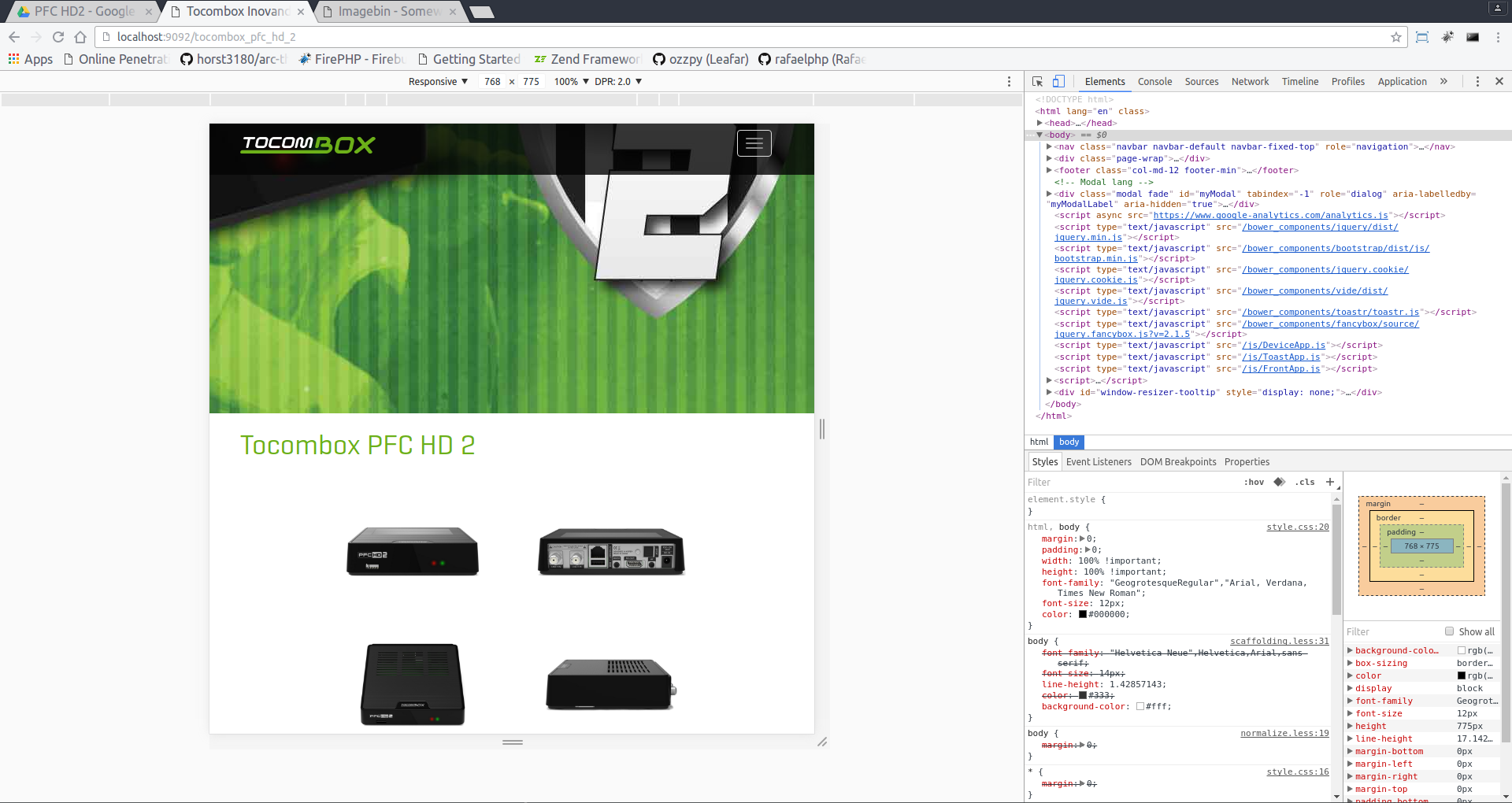
Task: Add a new style rule
Action: pyautogui.click(x=1330, y=482)
